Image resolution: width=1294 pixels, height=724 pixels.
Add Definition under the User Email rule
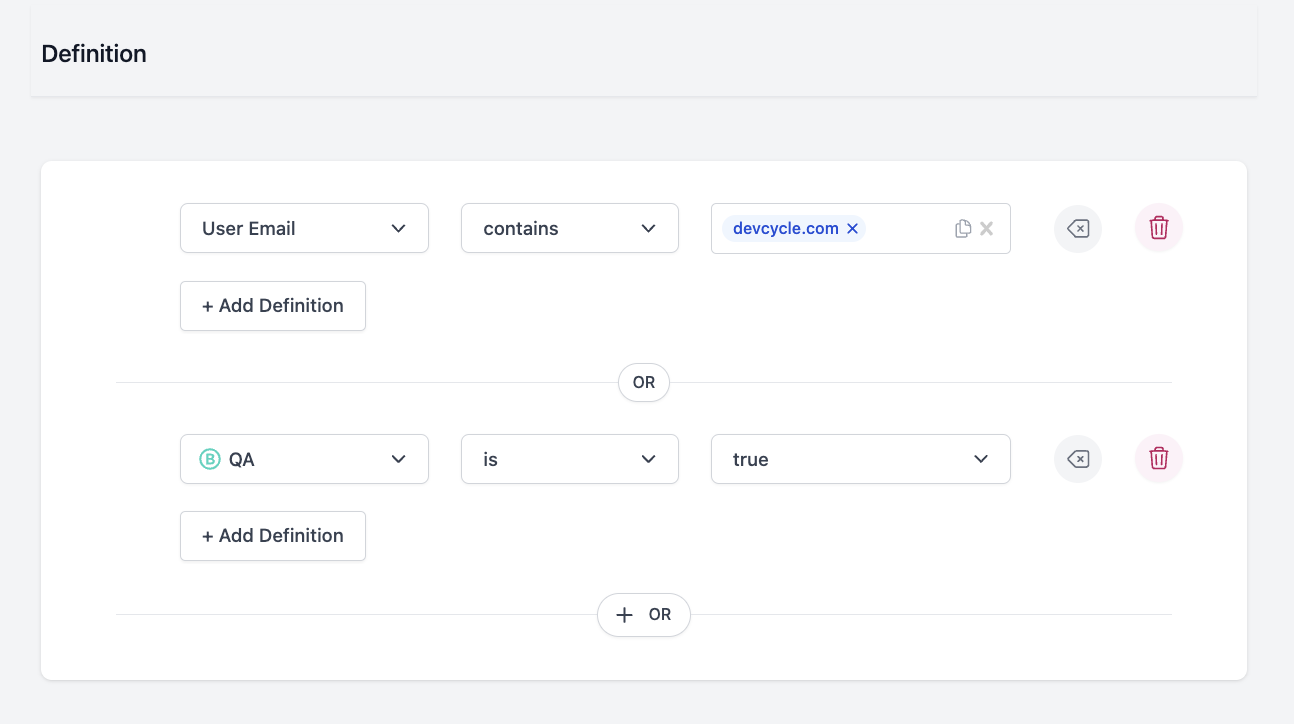[x=273, y=306]
